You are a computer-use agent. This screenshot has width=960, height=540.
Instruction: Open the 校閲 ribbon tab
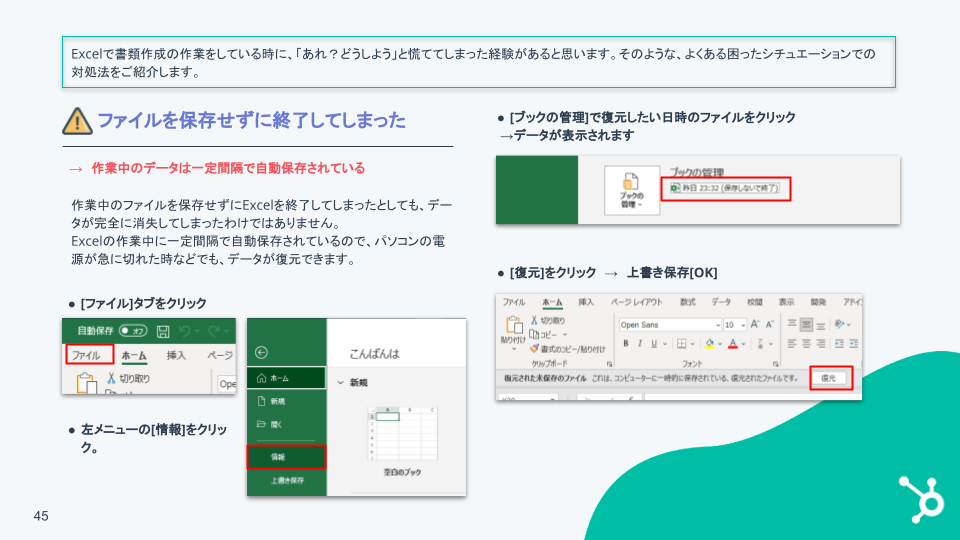pyautogui.click(x=754, y=302)
